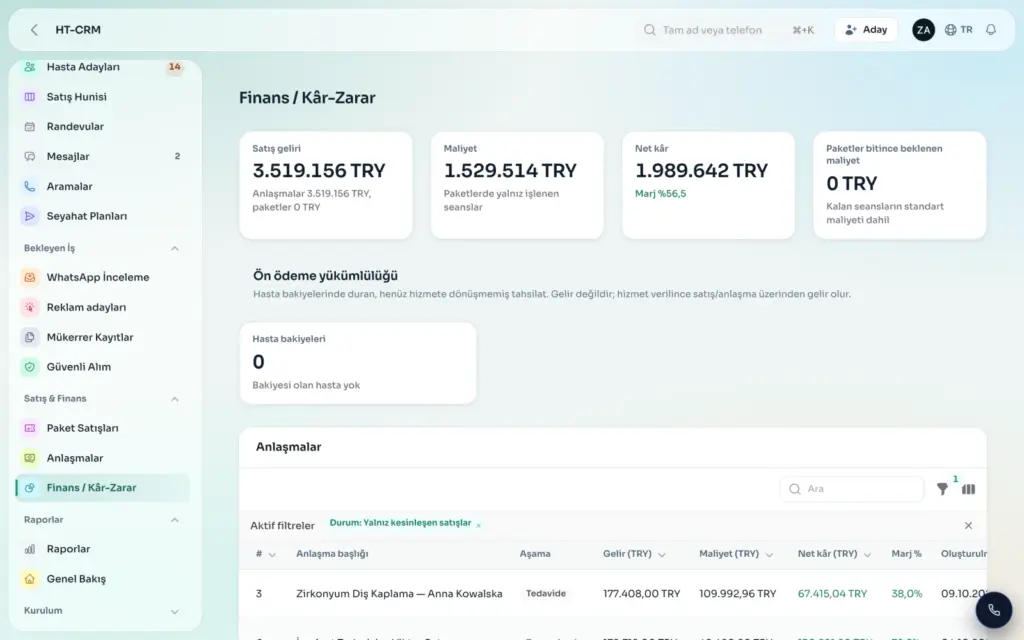Go to Randevular
The width and height of the screenshot is (1024, 640).
pyautogui.click(x=103, y=127)
